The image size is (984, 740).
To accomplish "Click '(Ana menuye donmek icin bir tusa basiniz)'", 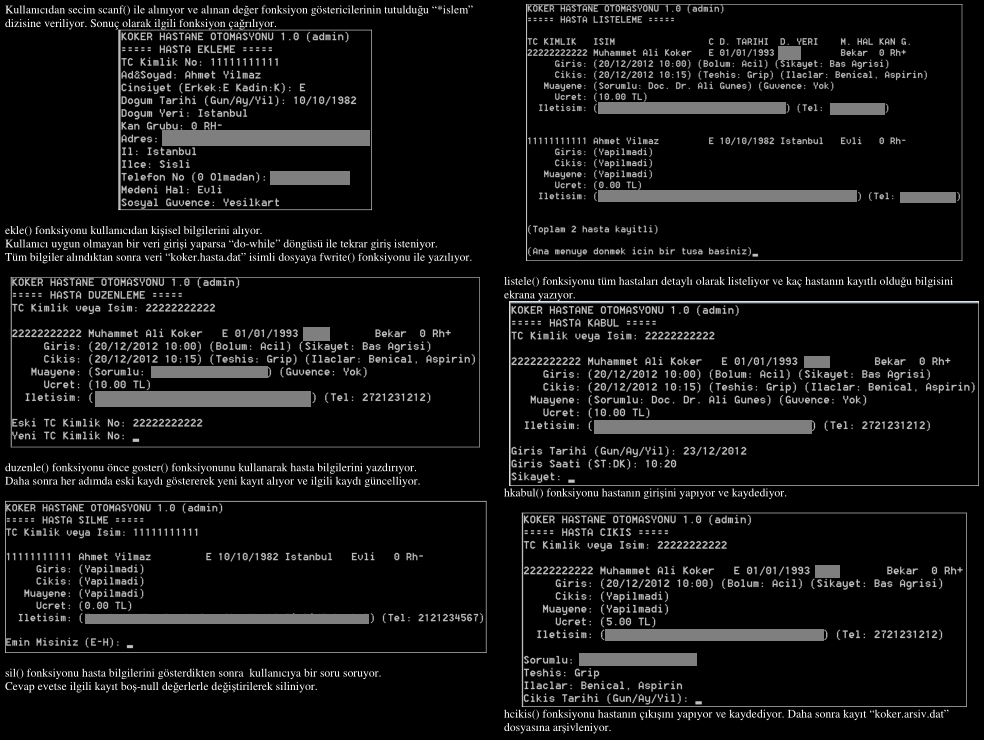I will point(639,252).
